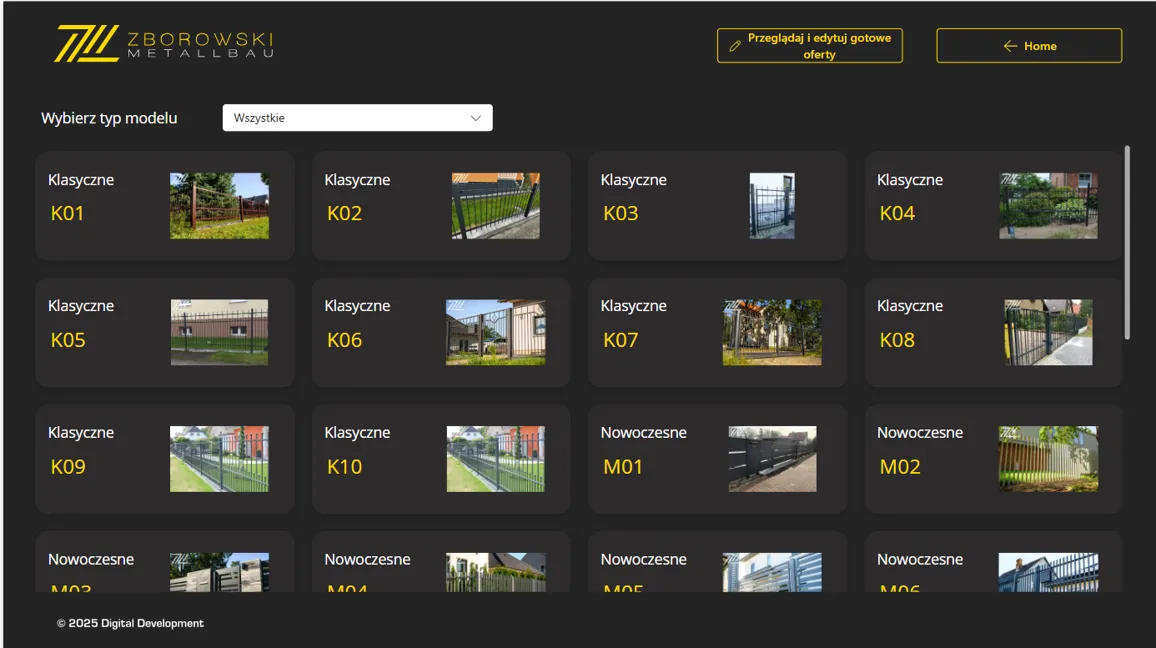Choose the K04 model code
The width and height of the screenshot is (1156, 648).
[x=897, y=214]
